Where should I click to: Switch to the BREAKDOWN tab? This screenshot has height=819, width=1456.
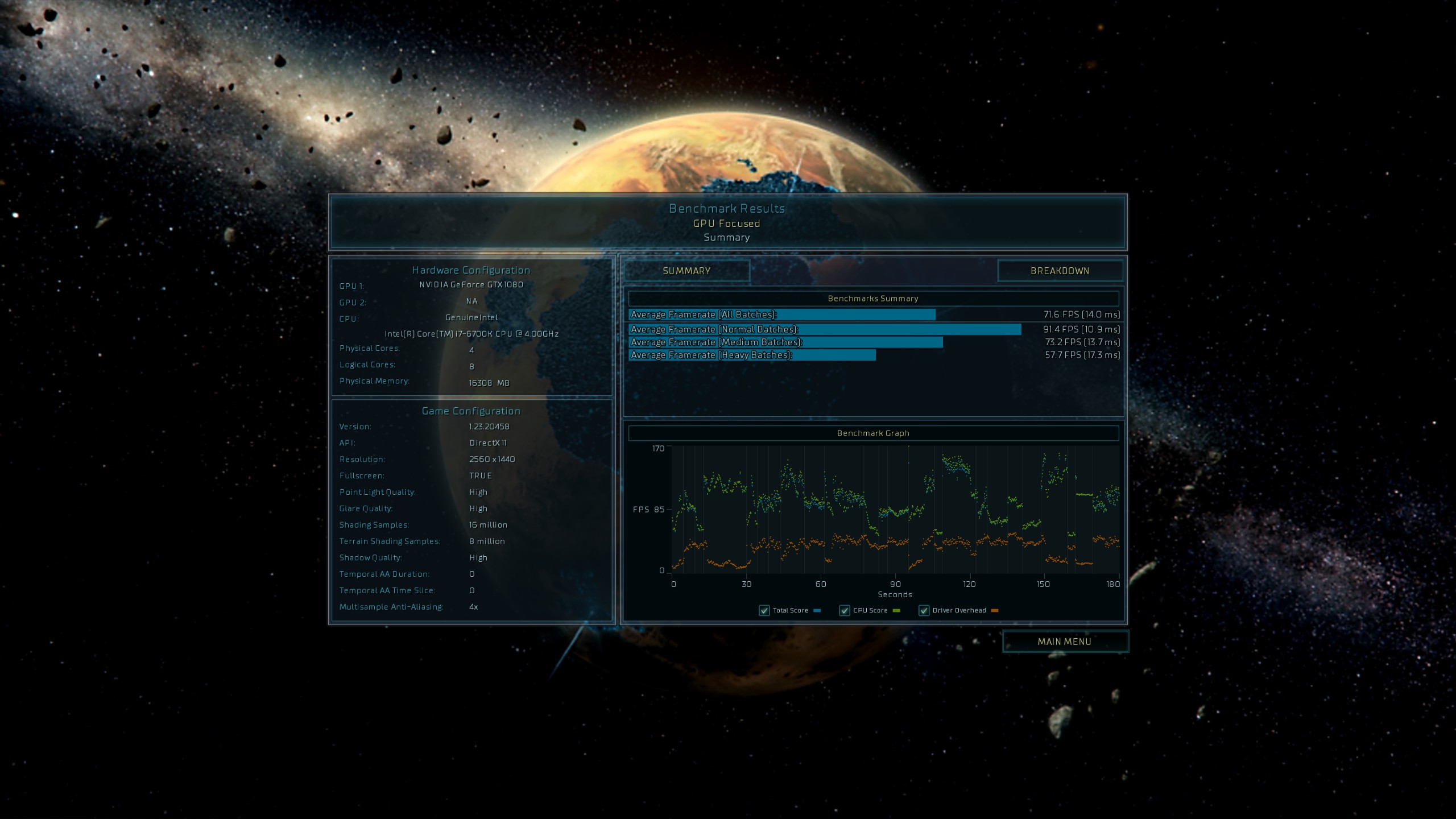click(1060, 271)
